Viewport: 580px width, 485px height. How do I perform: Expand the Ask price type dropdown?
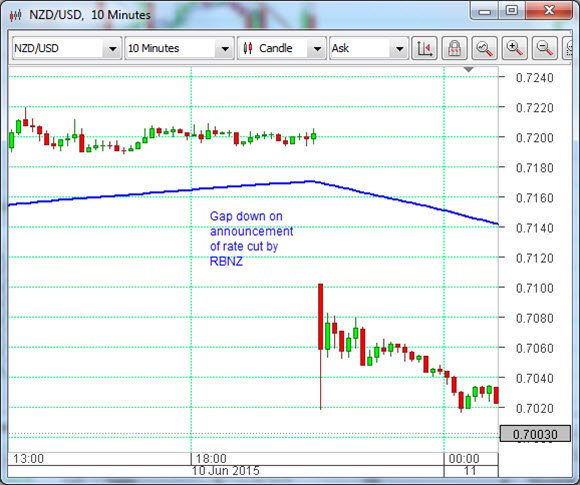tap(369, 48)
